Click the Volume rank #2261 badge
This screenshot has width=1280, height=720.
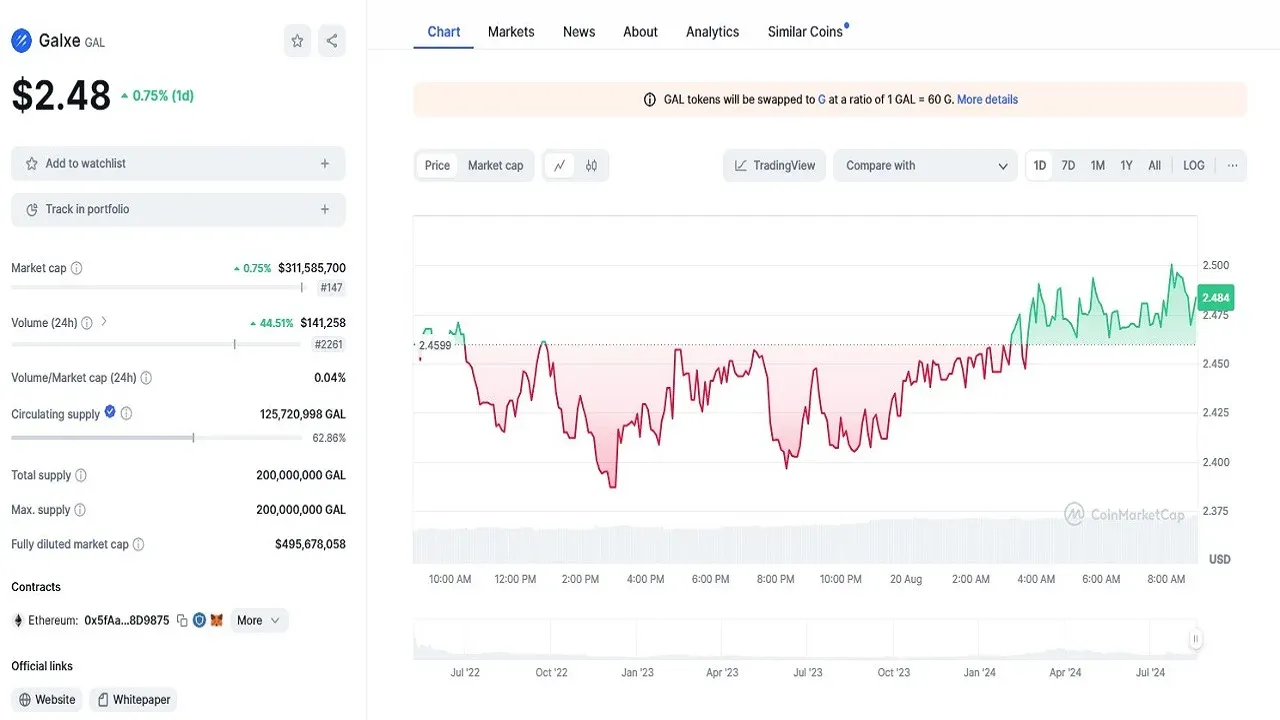point(329,344)
